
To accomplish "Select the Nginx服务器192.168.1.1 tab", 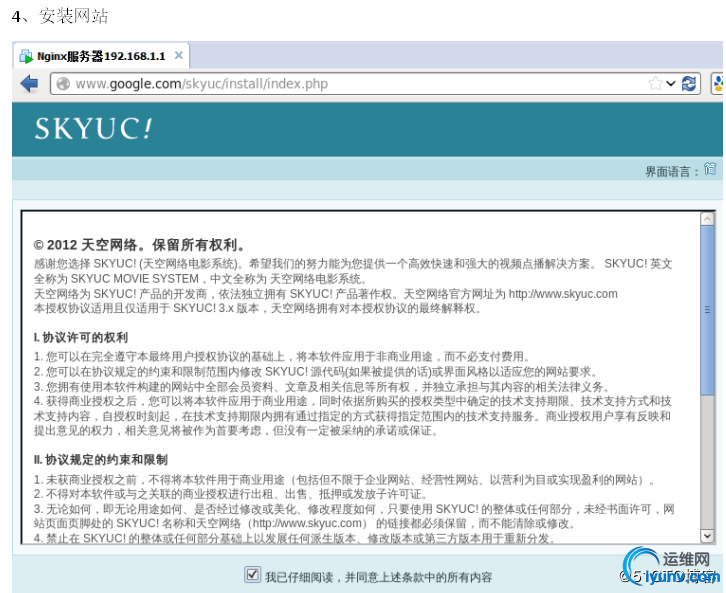I will pyautogui.click(x=101, y=56).
